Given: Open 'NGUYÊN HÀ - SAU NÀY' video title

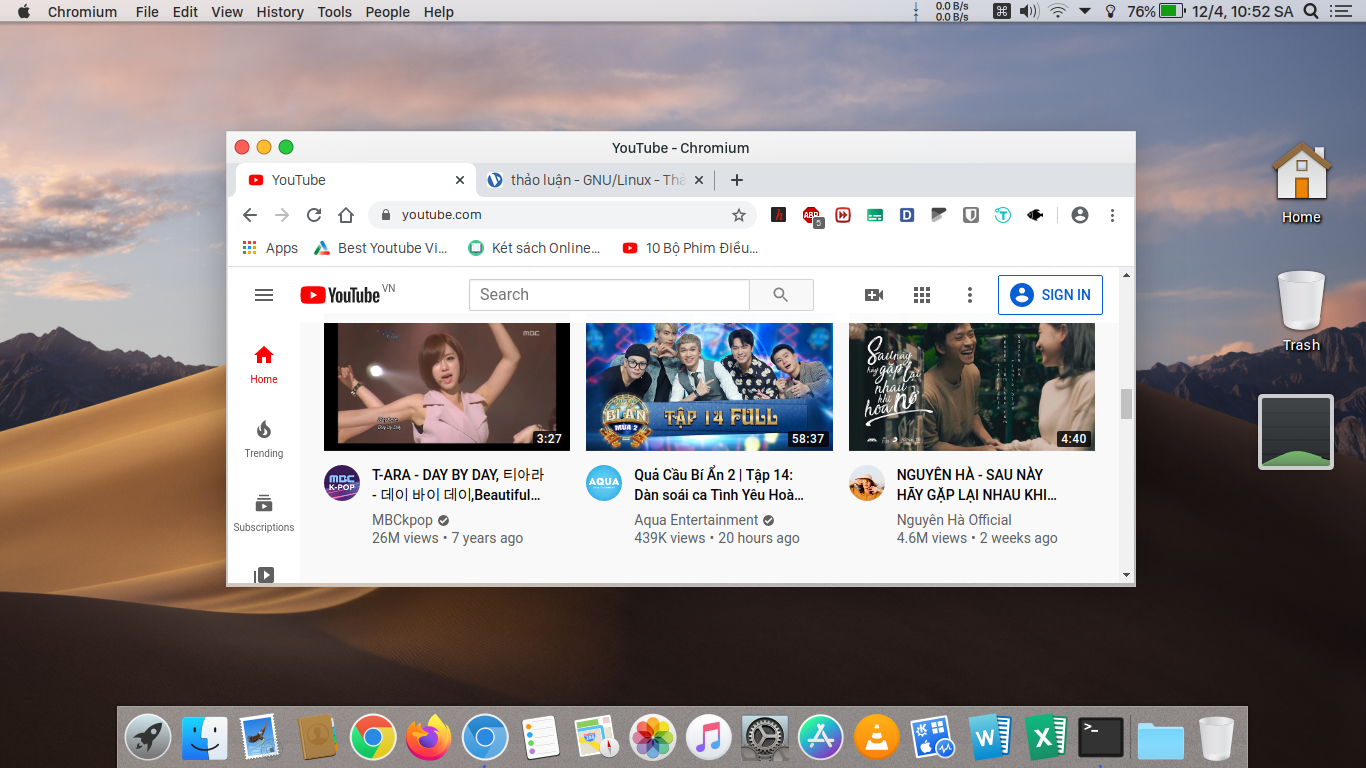Looking at the screenshot, I should click(x=977, y=485).
